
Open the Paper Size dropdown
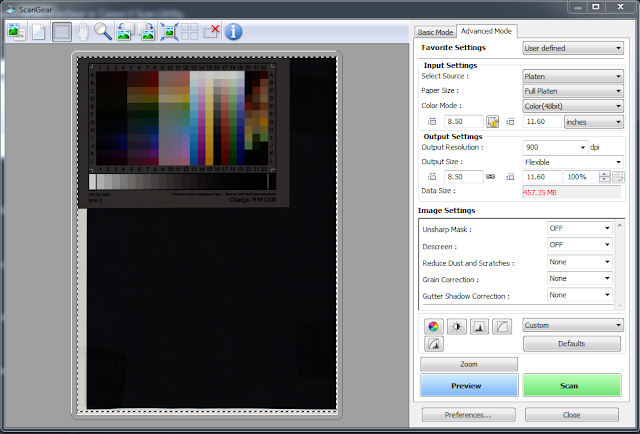click(x=573, y=91)
